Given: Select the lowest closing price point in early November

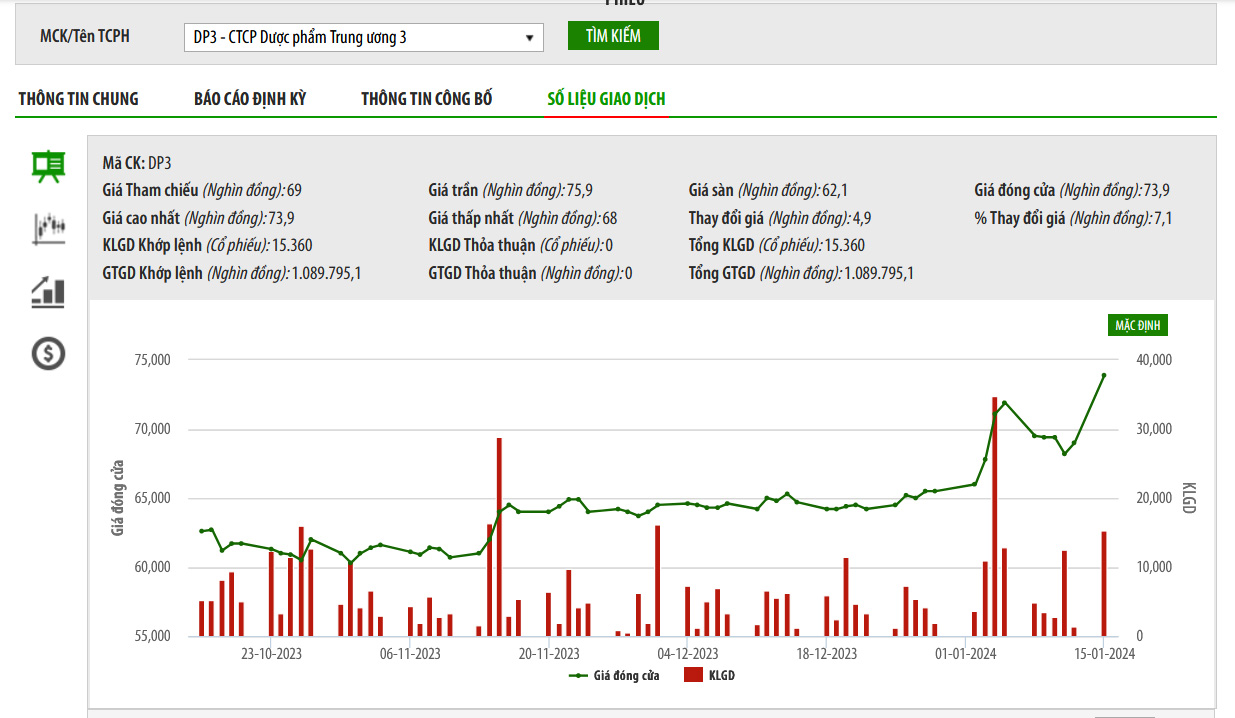Looking at the screenshot, I should (x=350, y=563).
